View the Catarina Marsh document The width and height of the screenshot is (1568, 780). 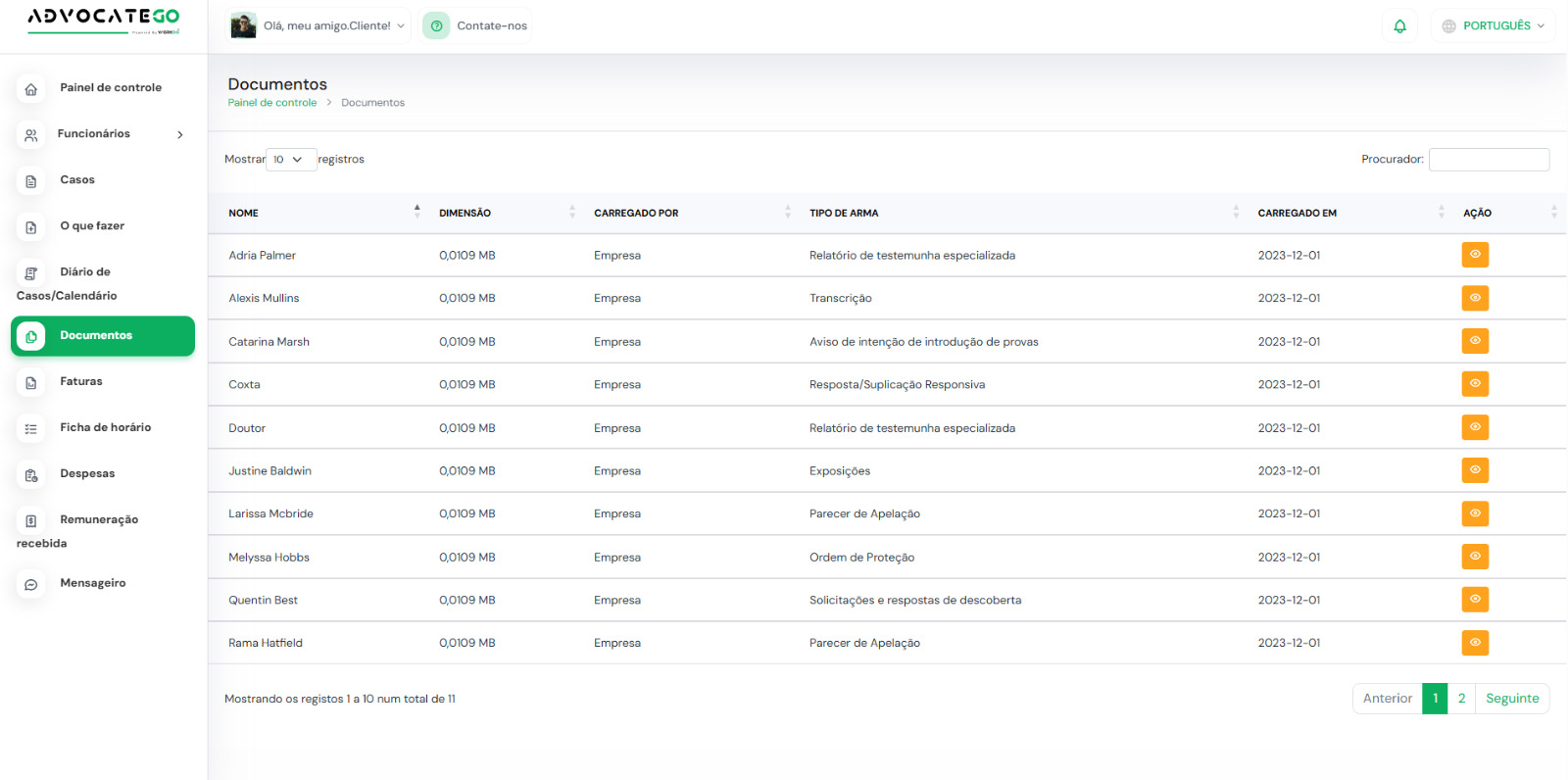click(1475, 341)
